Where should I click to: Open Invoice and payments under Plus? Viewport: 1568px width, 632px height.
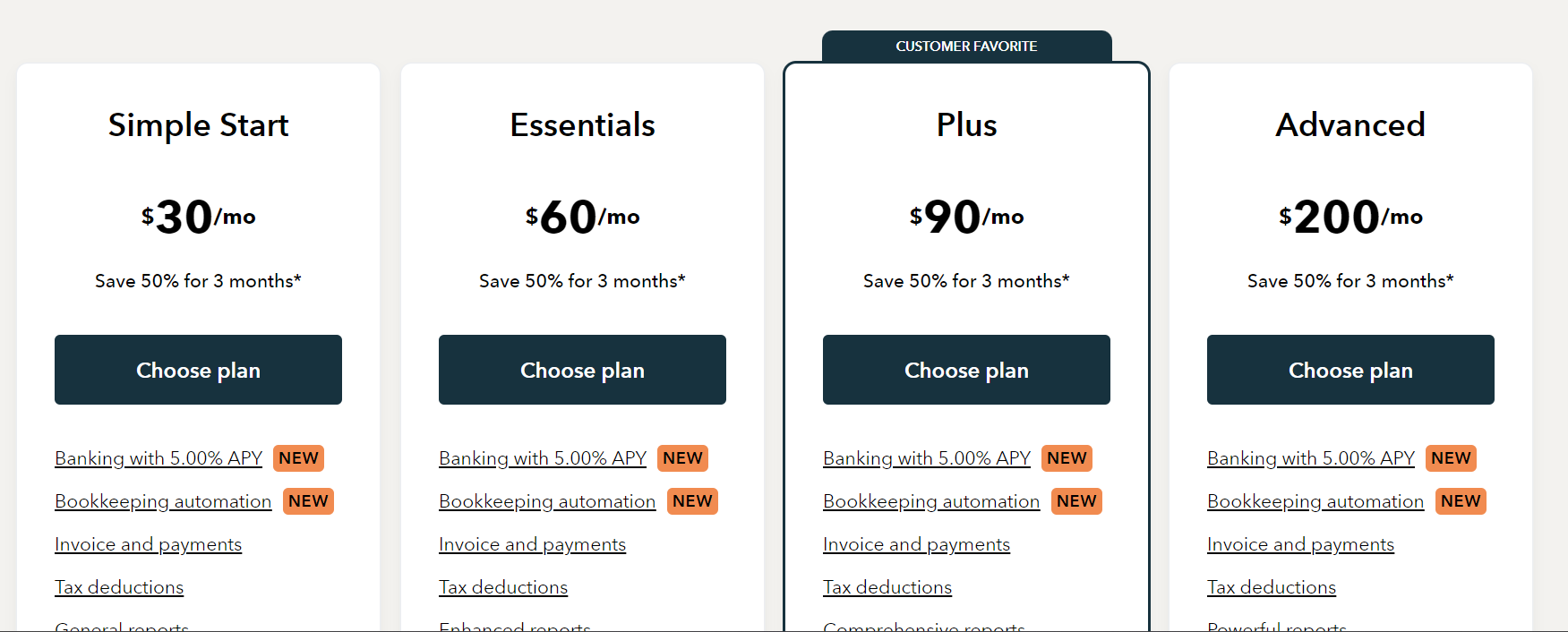coord(916,543)
